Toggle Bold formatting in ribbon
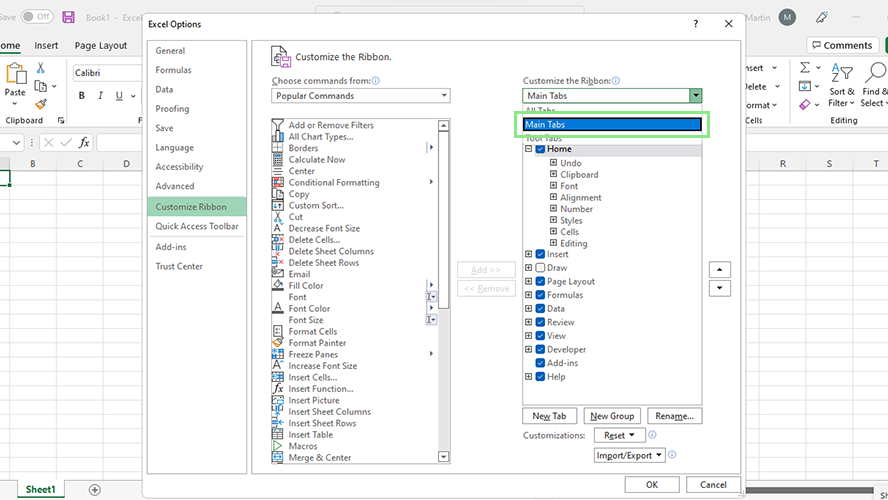The image size is (888, 500). pyautogui.click(x=82, y=96)
